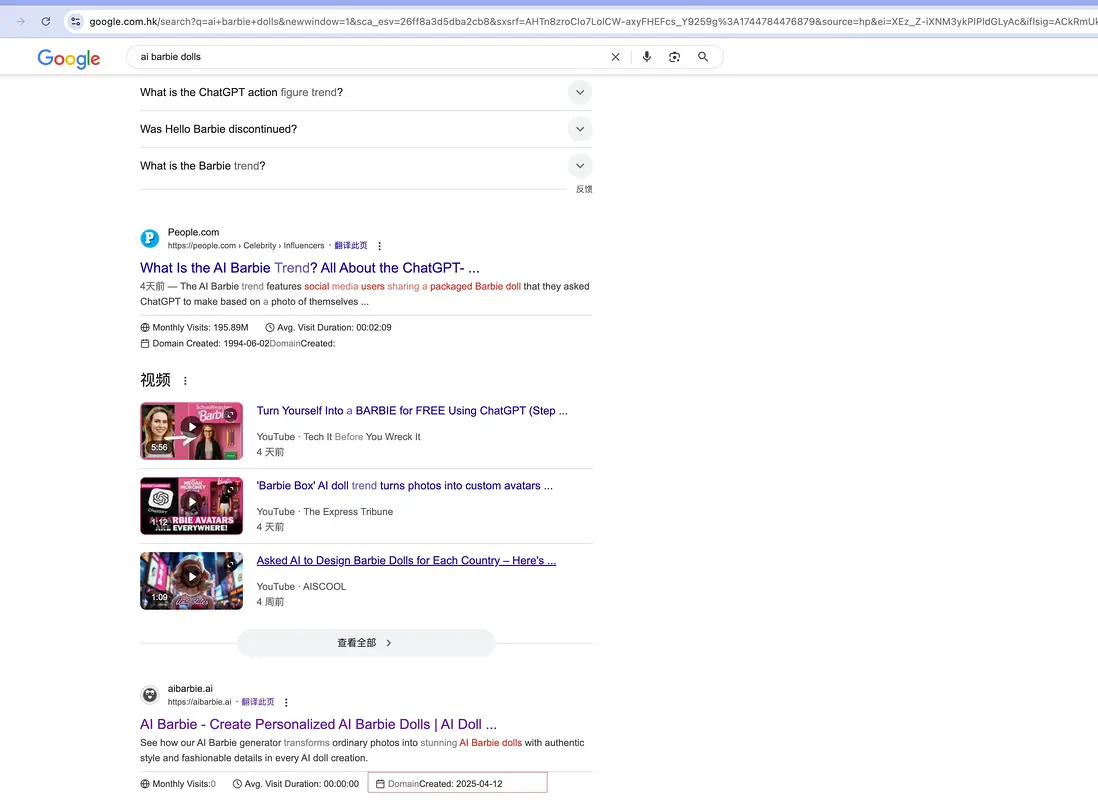
Task: Reload the page with the refresh icon
Action: click(46, 22)
